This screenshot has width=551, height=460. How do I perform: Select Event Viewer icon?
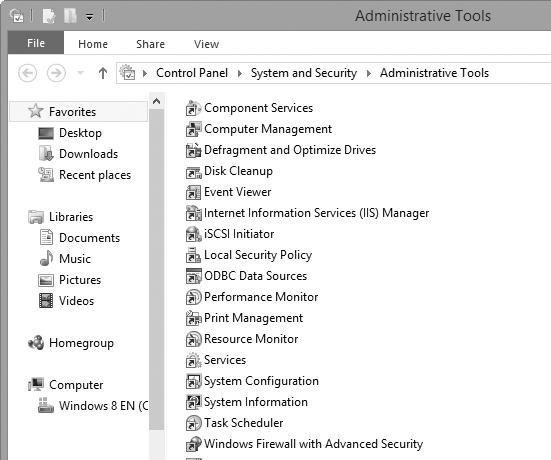point(193,192)
